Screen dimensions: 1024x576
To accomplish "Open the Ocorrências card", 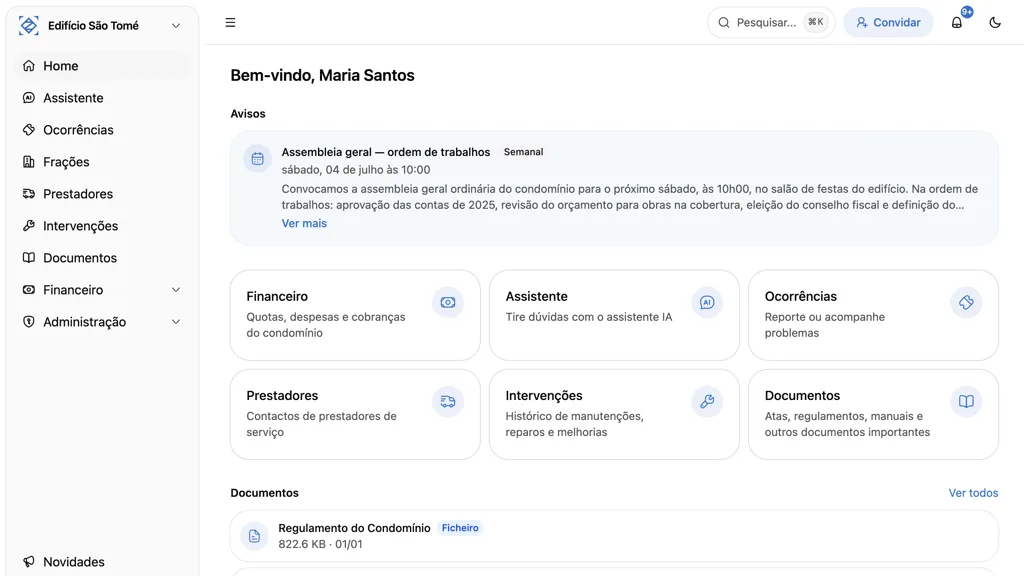I will (874, 315).
